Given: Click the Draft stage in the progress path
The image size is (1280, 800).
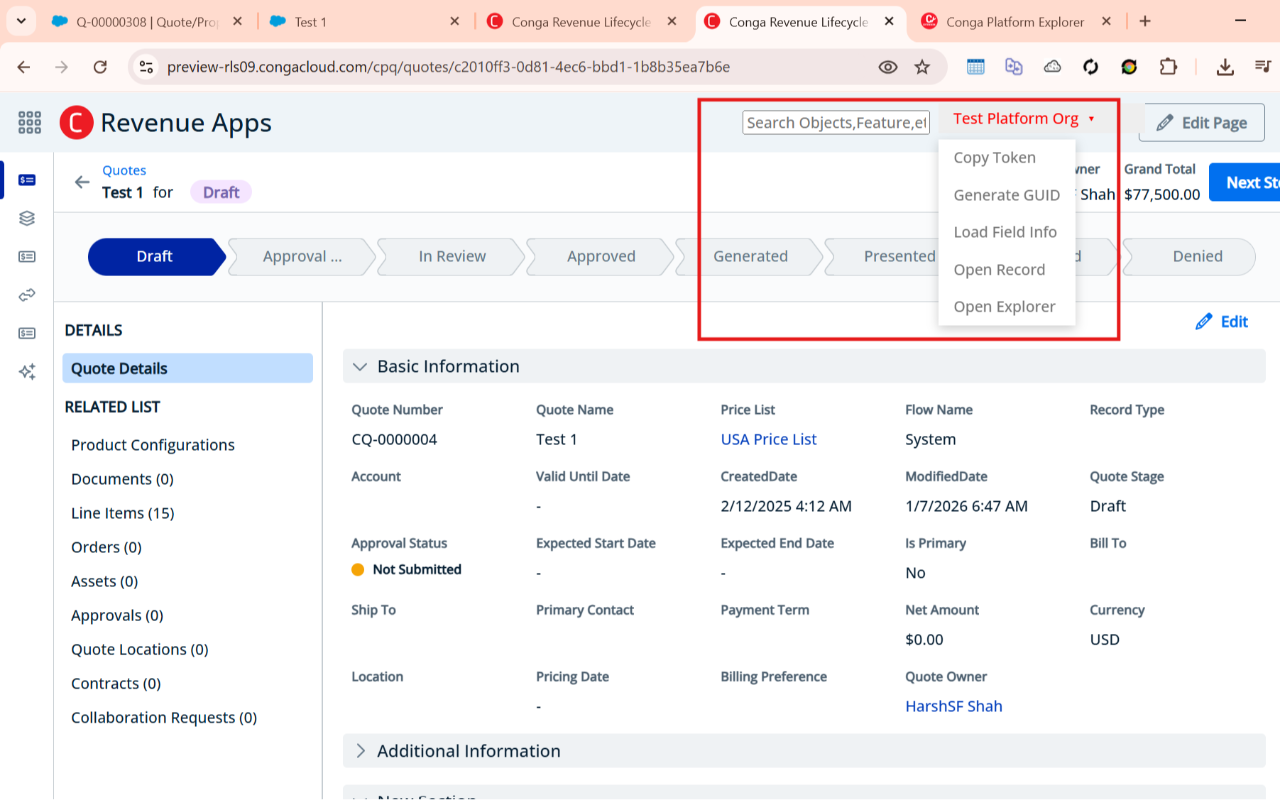Looking at the screenshot, I should (x=154, y=256).
